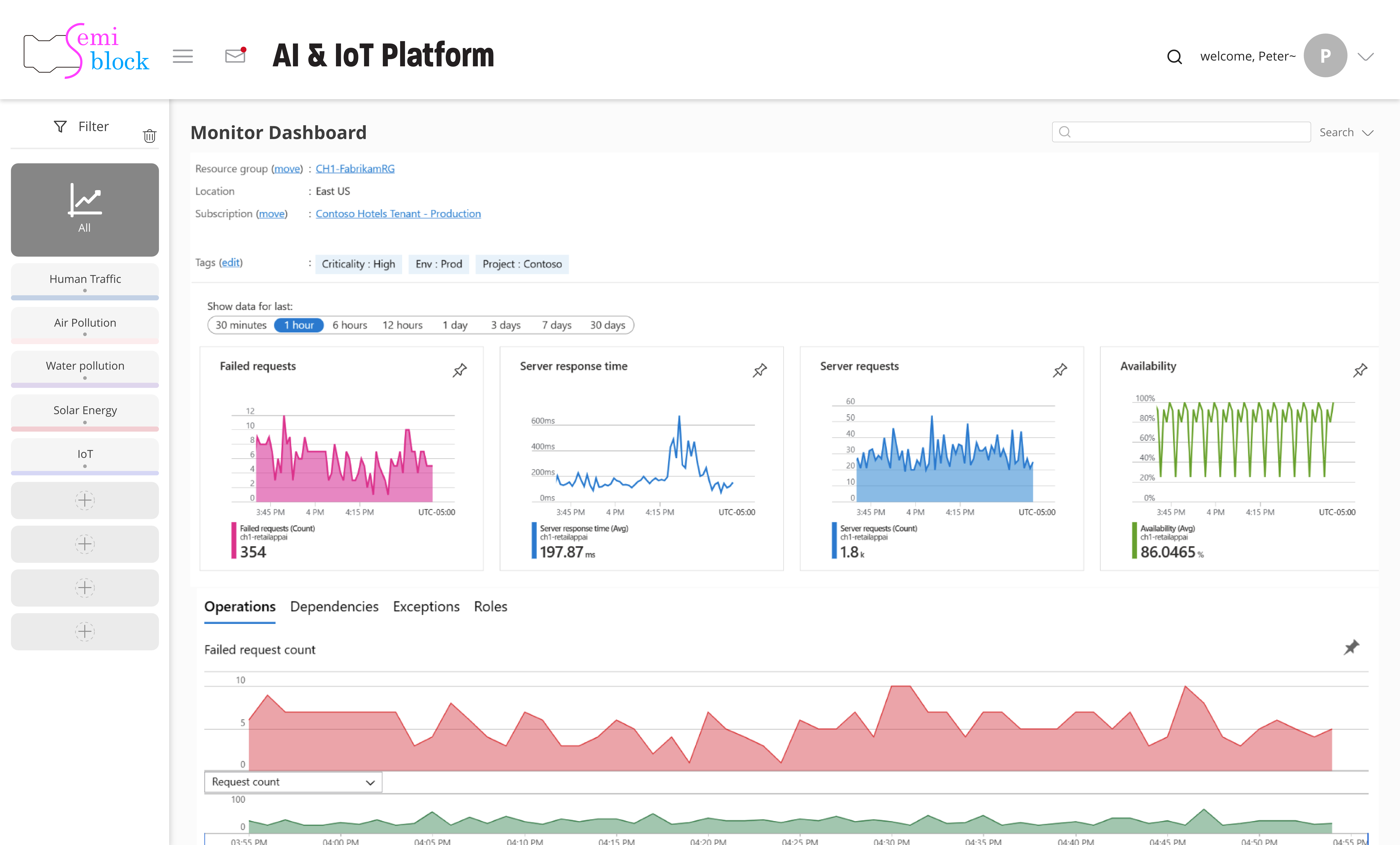Screen dimensions: 1400x845
Task: Pin the Server response time chart
Action: 760,371
